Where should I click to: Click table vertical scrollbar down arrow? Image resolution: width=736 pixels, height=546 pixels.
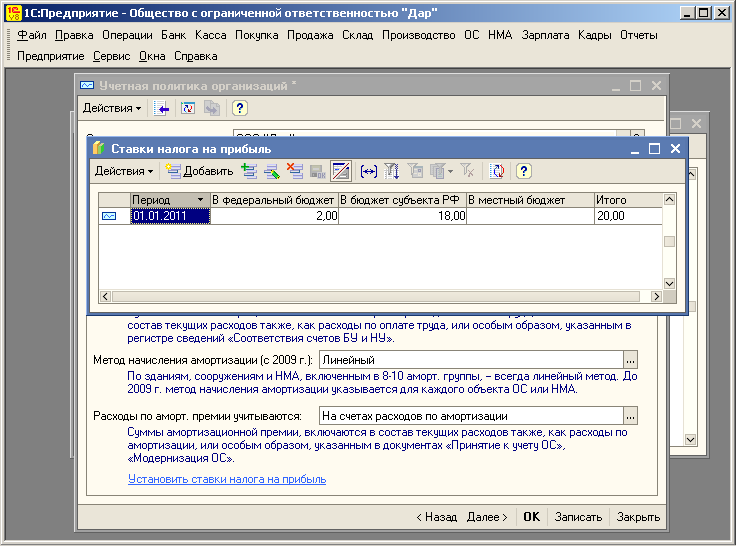pos(669,284)
